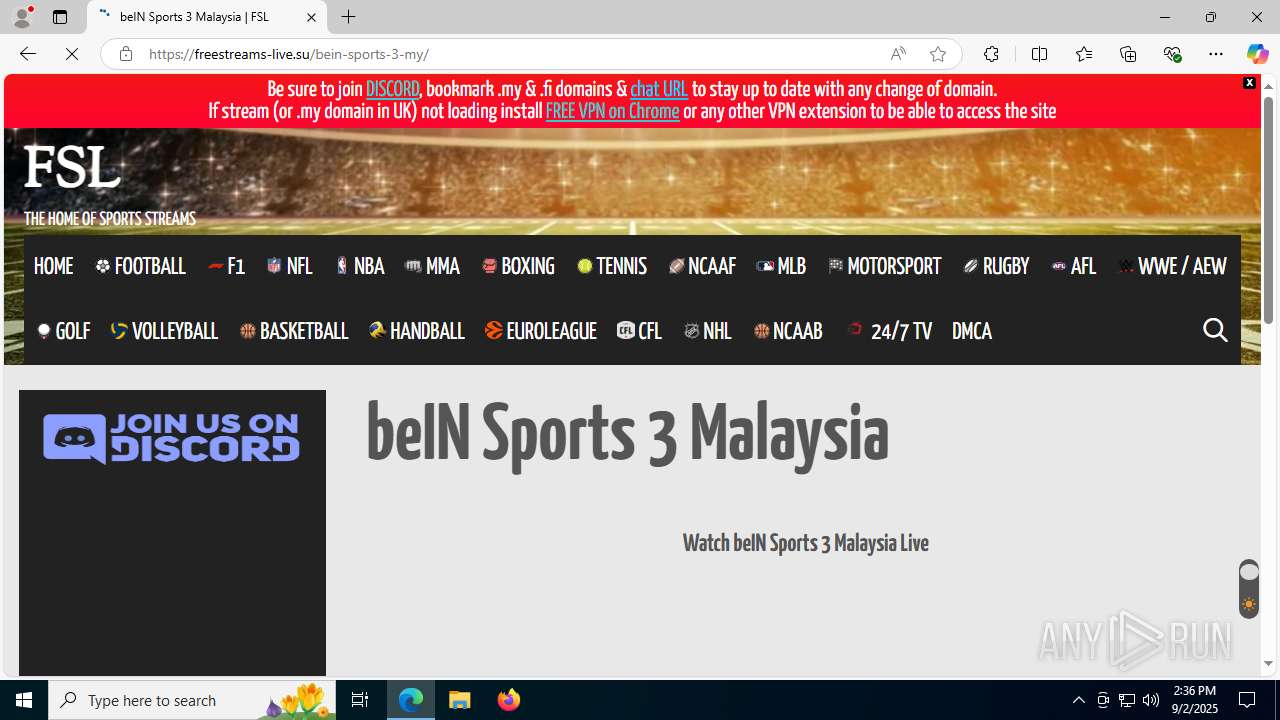
Task: Open VOLLEYBALL category
Action: (164, 331)
